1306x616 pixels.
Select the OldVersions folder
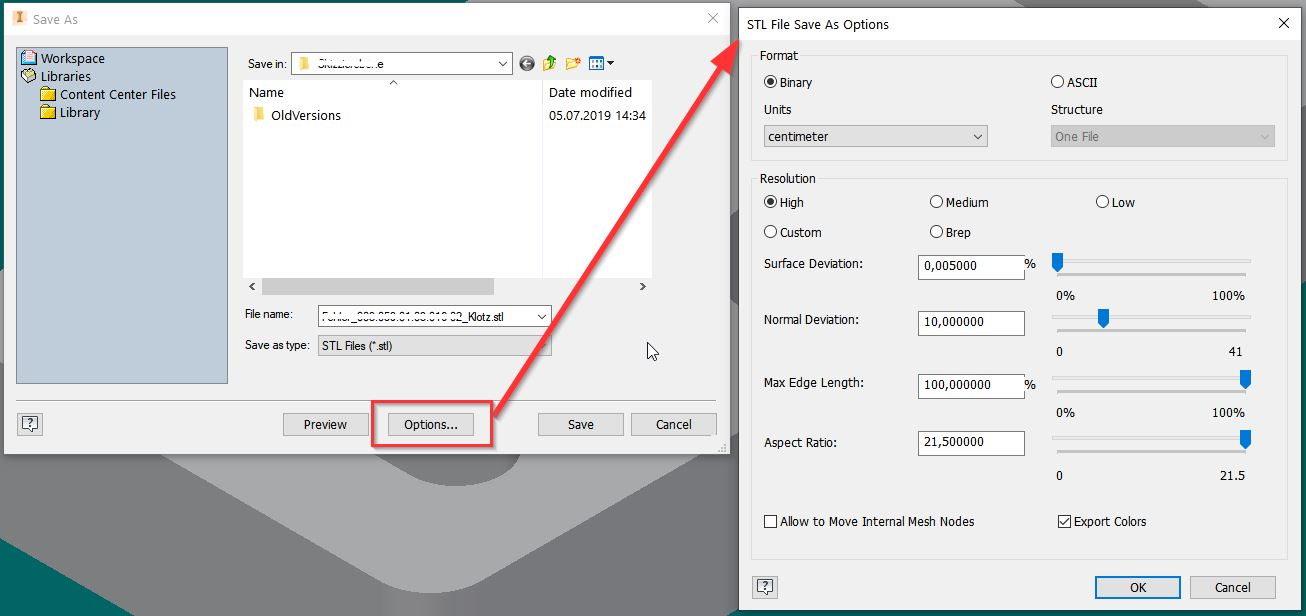coord(296,115)
